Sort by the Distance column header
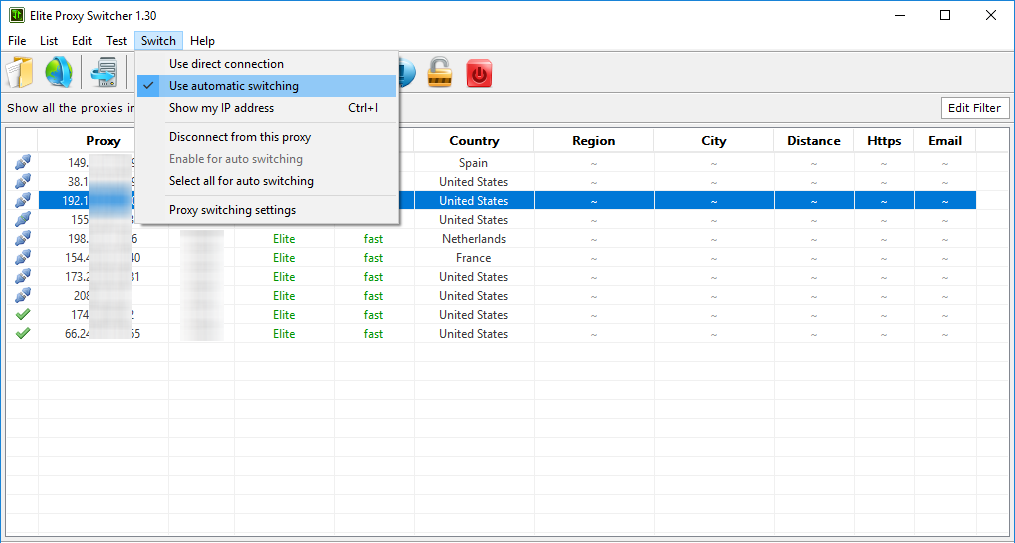This screenshot has height=543, width=1015. (x=814, y=141)
